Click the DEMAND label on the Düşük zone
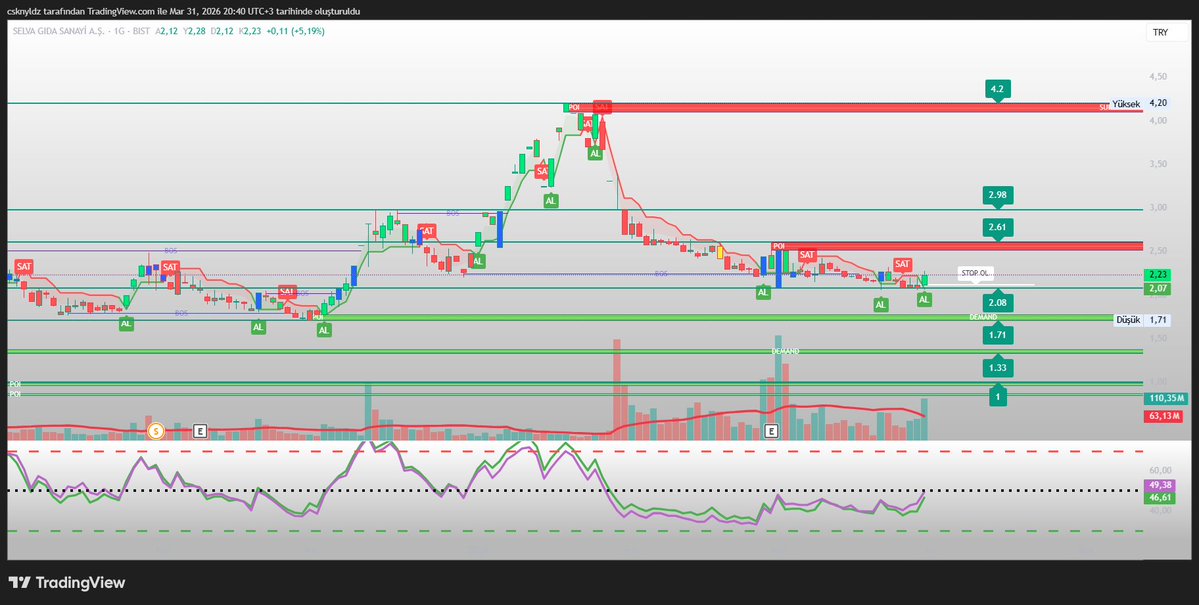This screenshot has width=1199, height=605. point(983,317)
